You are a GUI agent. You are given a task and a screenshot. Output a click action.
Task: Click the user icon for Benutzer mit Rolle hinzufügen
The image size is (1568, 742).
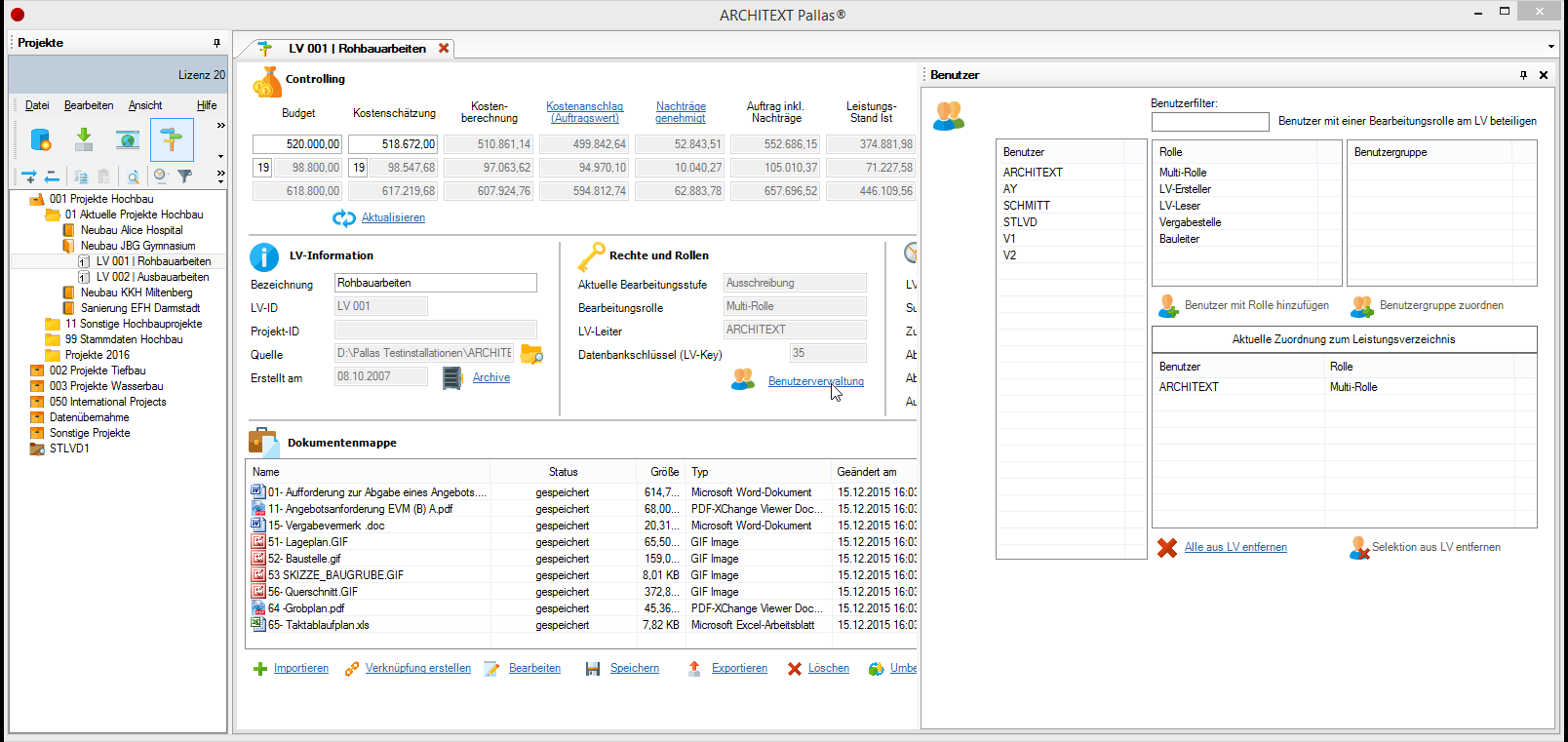(x=1168, y=306)
